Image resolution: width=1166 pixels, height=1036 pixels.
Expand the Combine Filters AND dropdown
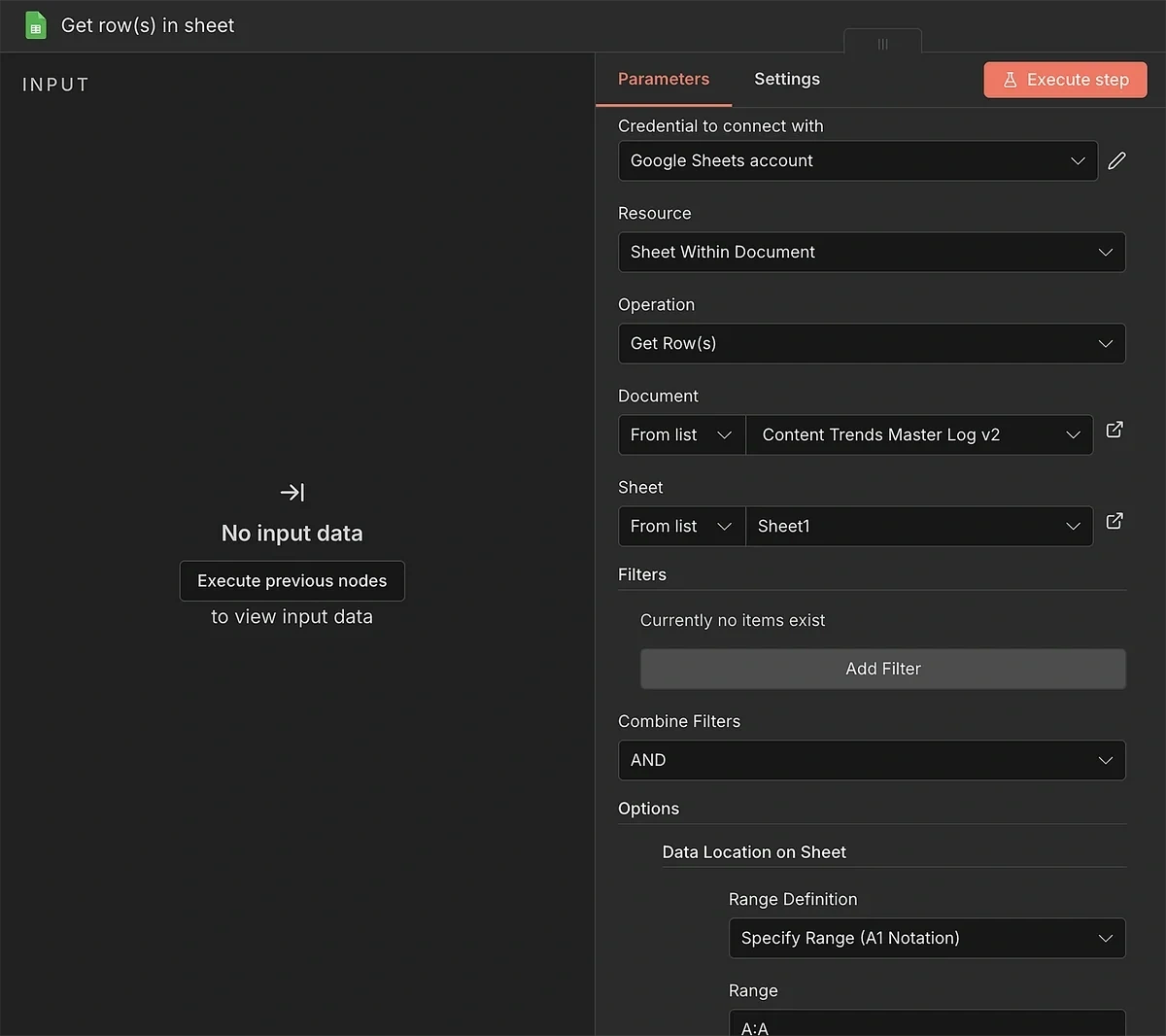pos(871,761)
